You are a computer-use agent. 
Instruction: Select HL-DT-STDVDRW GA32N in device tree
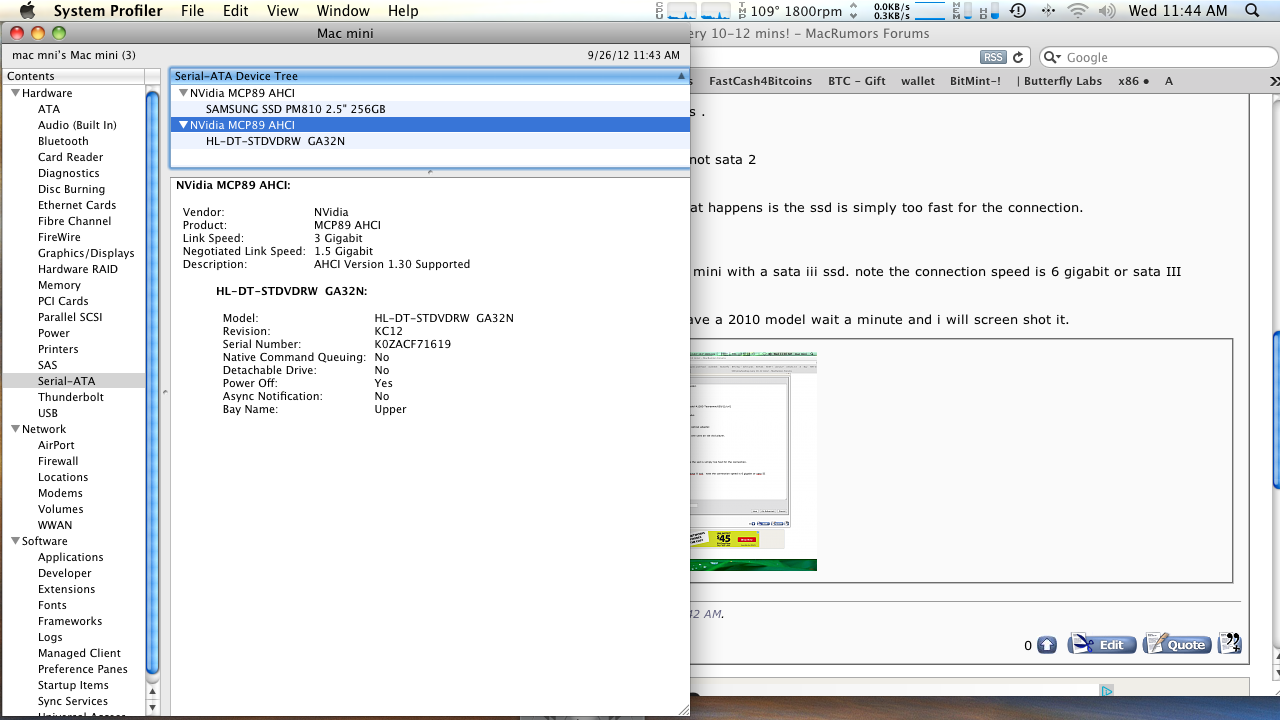[430, 141]
